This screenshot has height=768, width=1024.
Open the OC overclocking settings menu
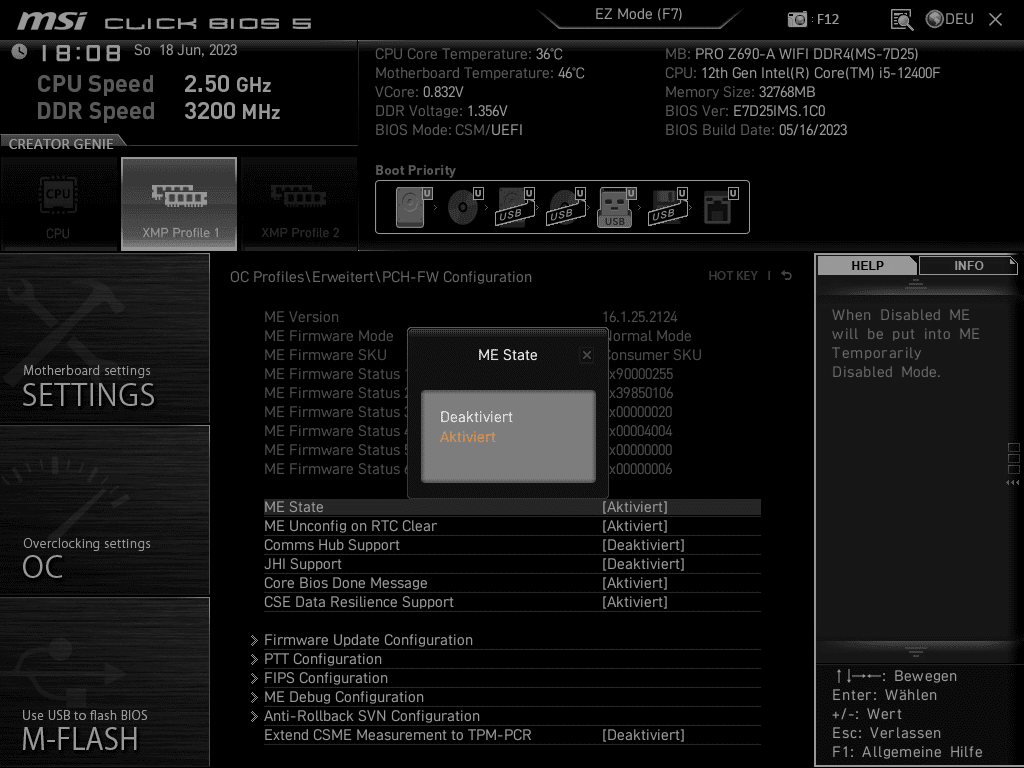(104, 511)
